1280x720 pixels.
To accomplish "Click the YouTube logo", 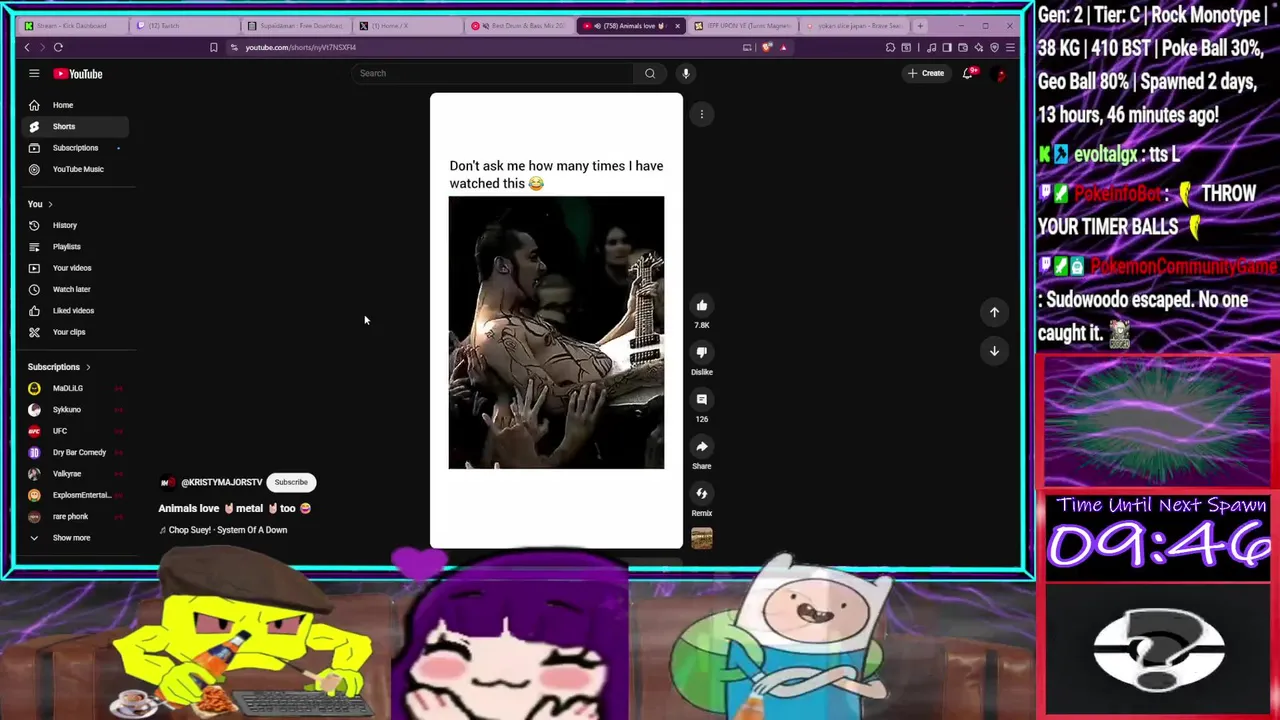I will (78, 74).
